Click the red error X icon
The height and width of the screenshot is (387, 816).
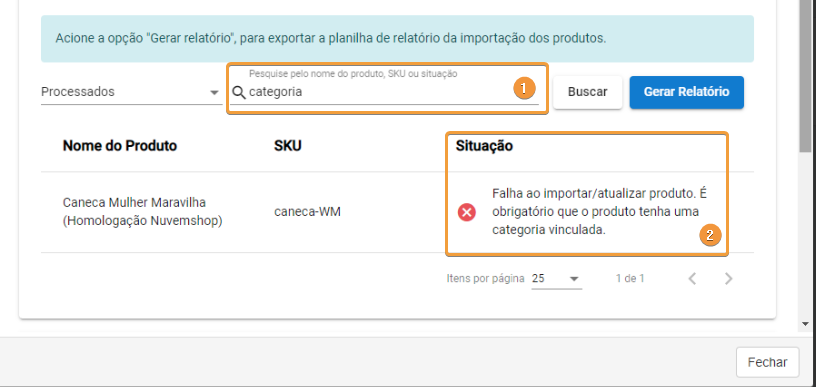point(467,212)
